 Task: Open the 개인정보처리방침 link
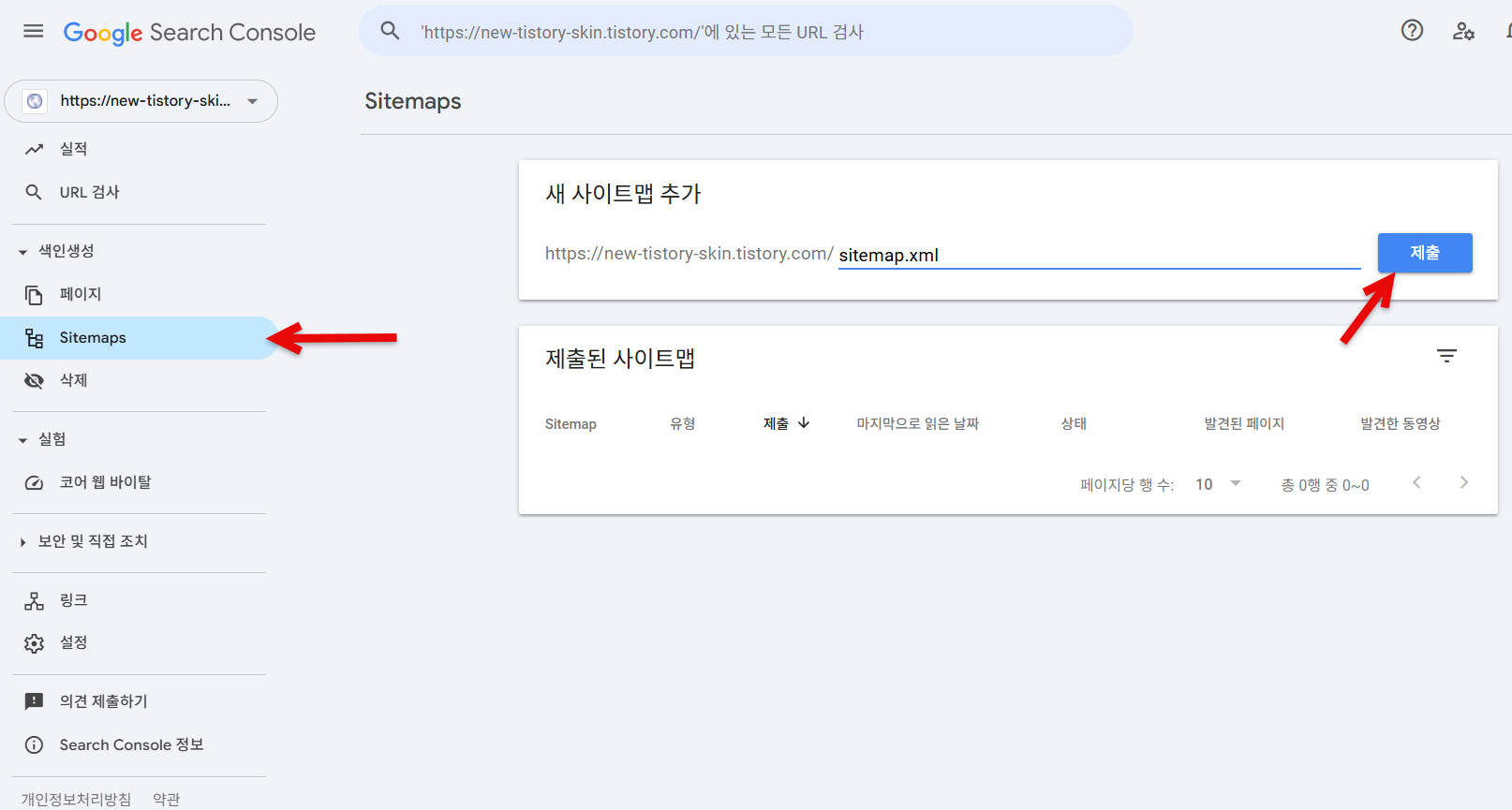pos(77,799)
